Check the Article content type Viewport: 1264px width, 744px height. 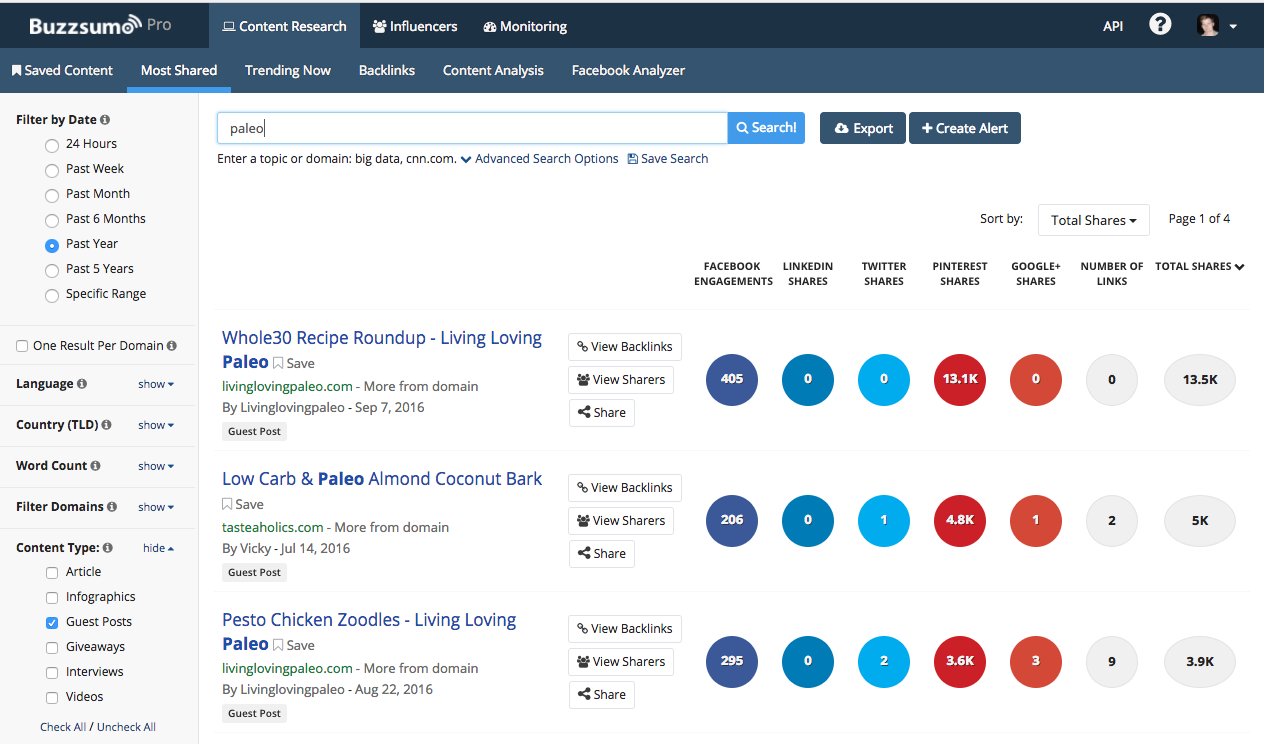52,573
